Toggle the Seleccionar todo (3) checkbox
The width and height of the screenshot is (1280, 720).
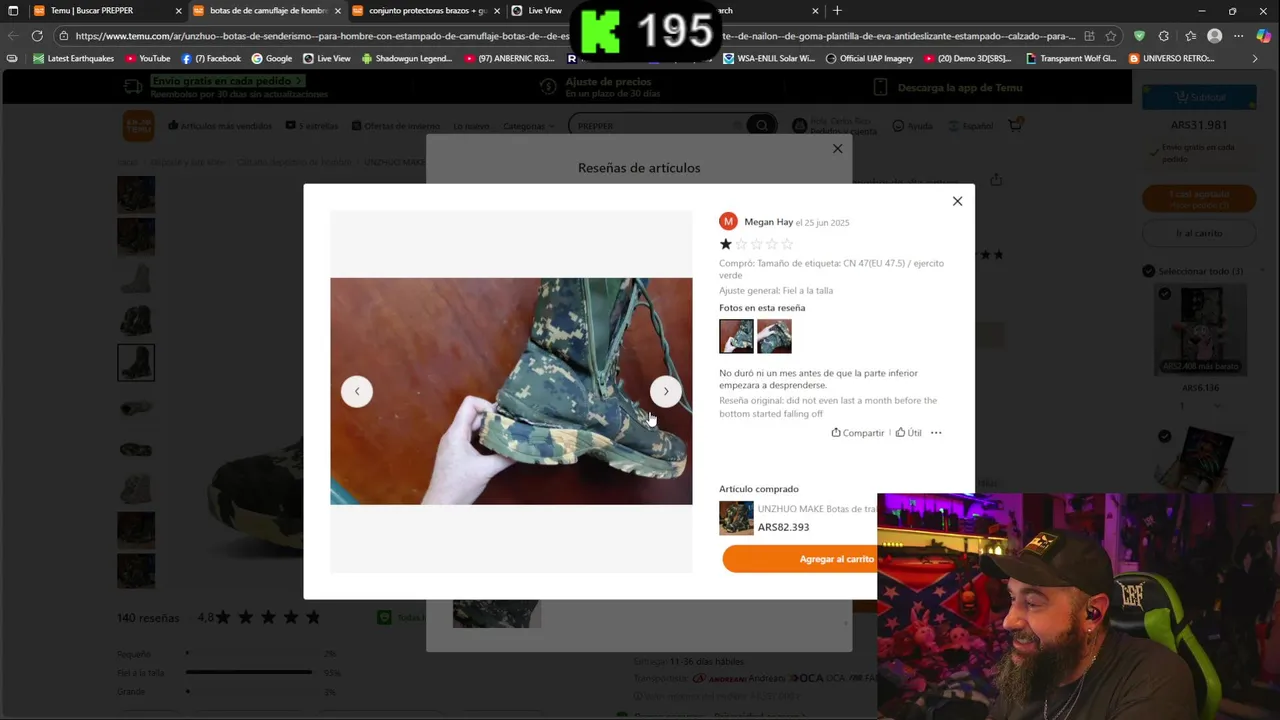(1149, 271)
